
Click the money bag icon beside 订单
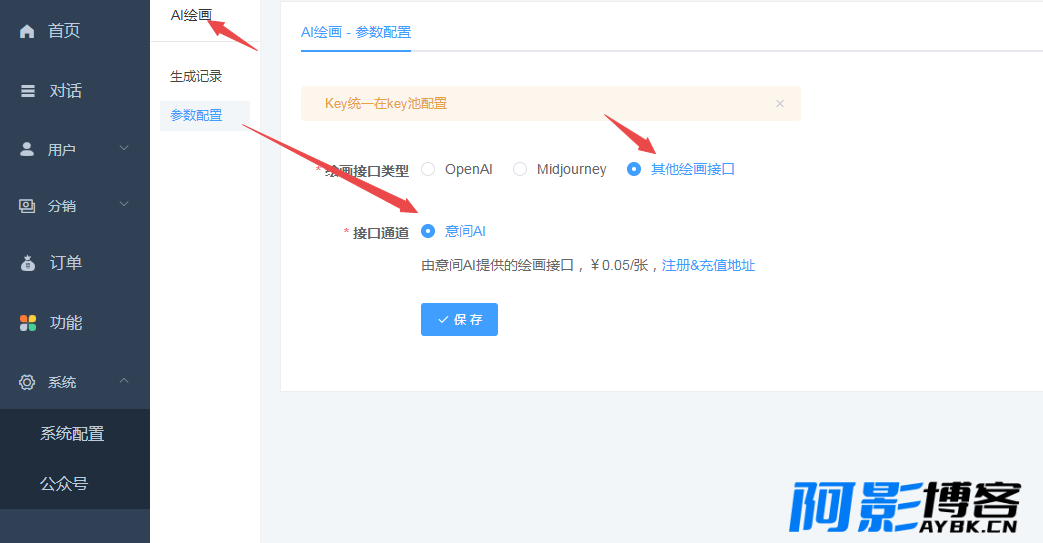(x=27, y=263)
